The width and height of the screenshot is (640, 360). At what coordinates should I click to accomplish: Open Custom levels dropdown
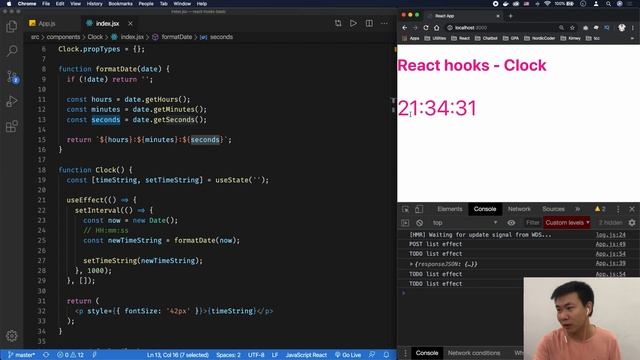click(567, 223)
